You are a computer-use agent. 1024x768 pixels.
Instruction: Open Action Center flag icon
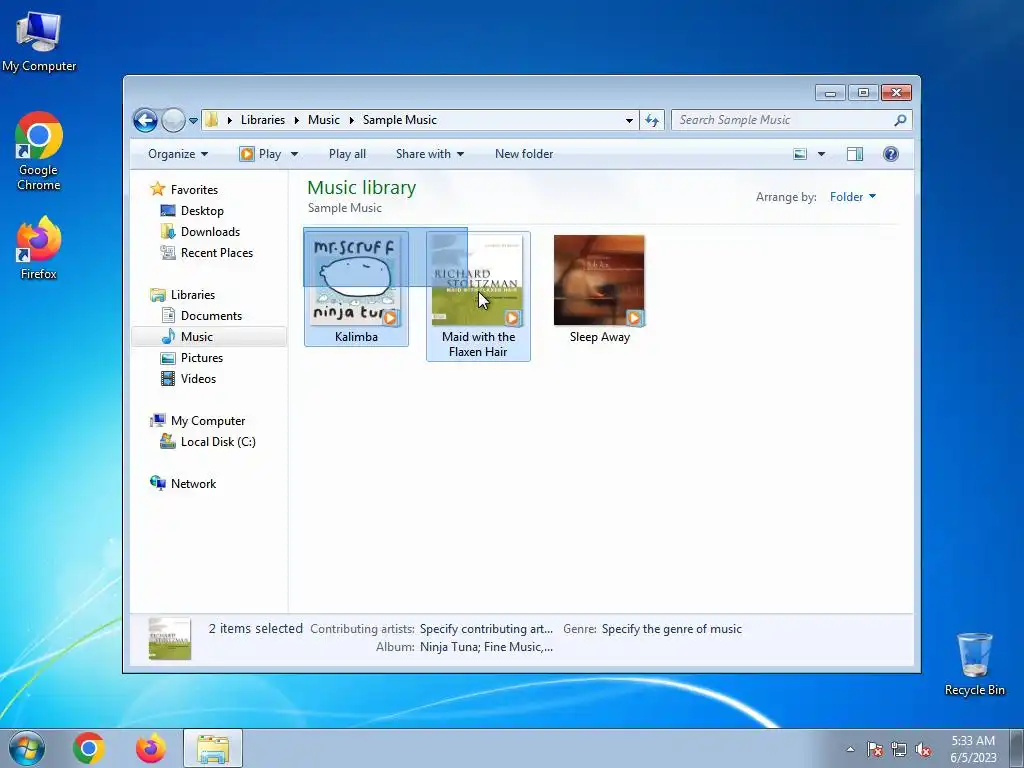coord(875,749)
